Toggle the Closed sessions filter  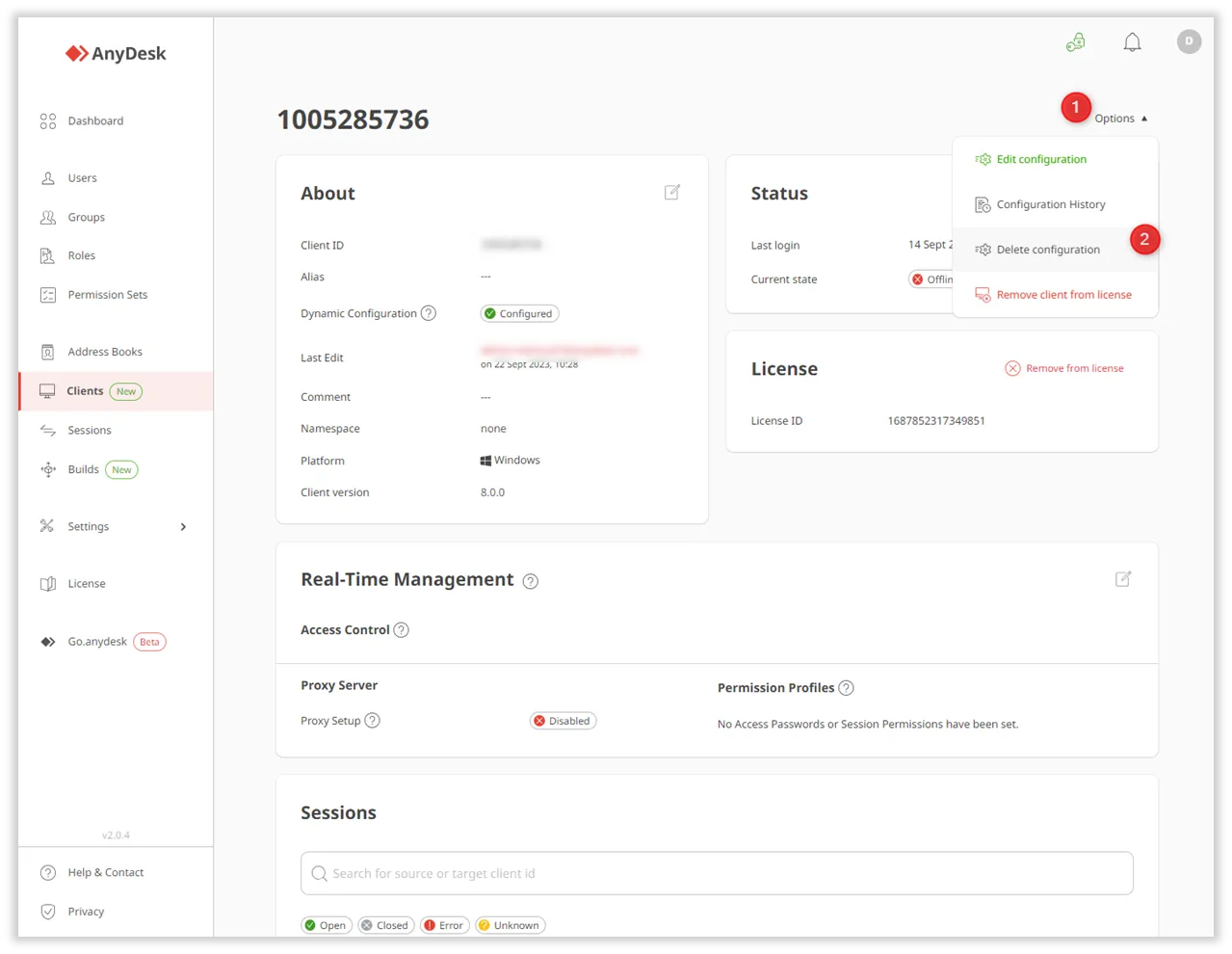click(x=384, y=925)
